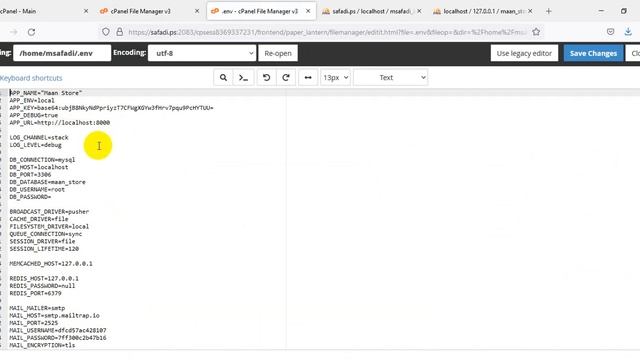Click the MAIL_MAILER=smtp line
Image resolution: width=640 pixels, height=360 pixels.
tap(37, 308)
